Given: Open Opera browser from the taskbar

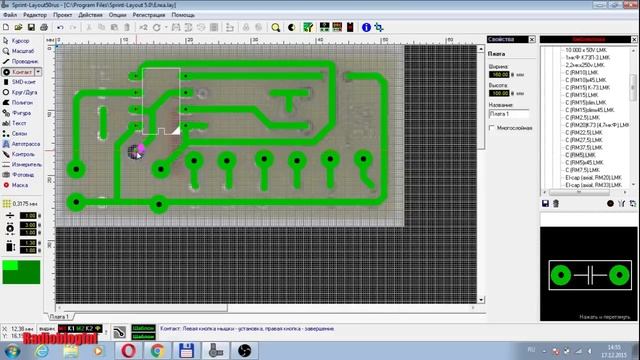Looking at the screenshot, I should [128, 351].
